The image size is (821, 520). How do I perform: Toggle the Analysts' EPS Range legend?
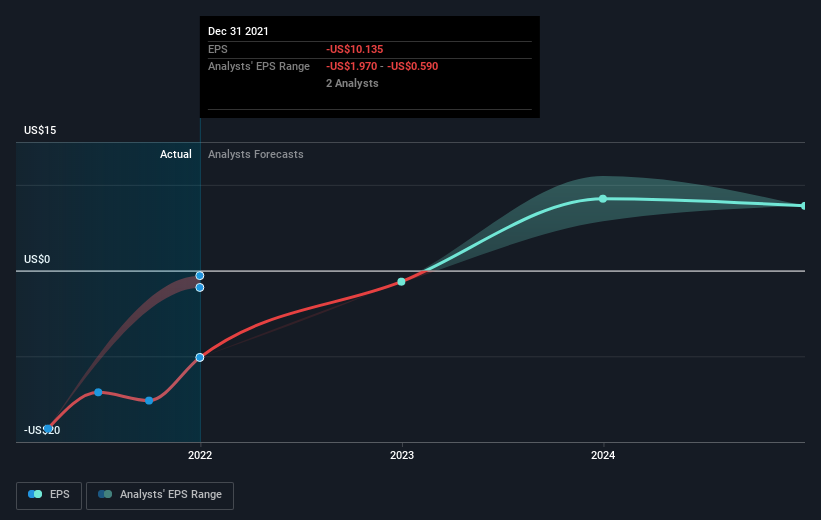[x=160, y=495]
